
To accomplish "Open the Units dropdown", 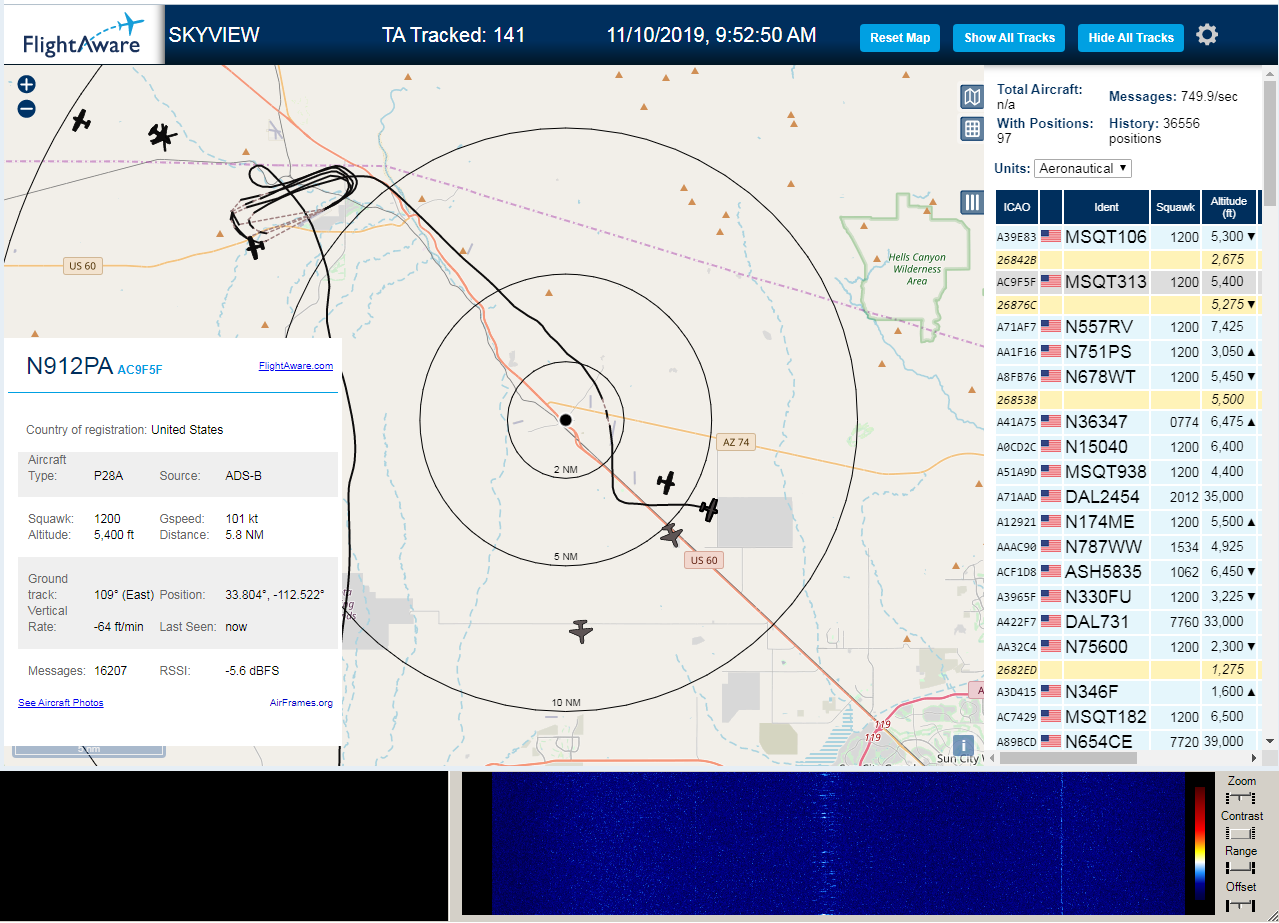I will coord(1083,168).
